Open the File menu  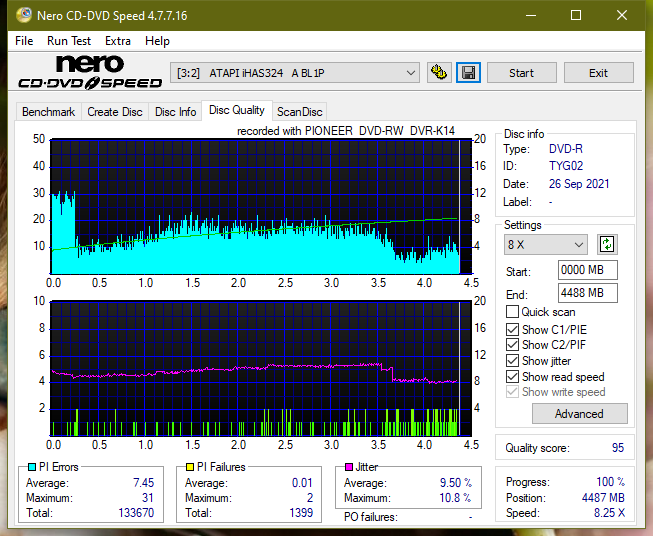24,41
